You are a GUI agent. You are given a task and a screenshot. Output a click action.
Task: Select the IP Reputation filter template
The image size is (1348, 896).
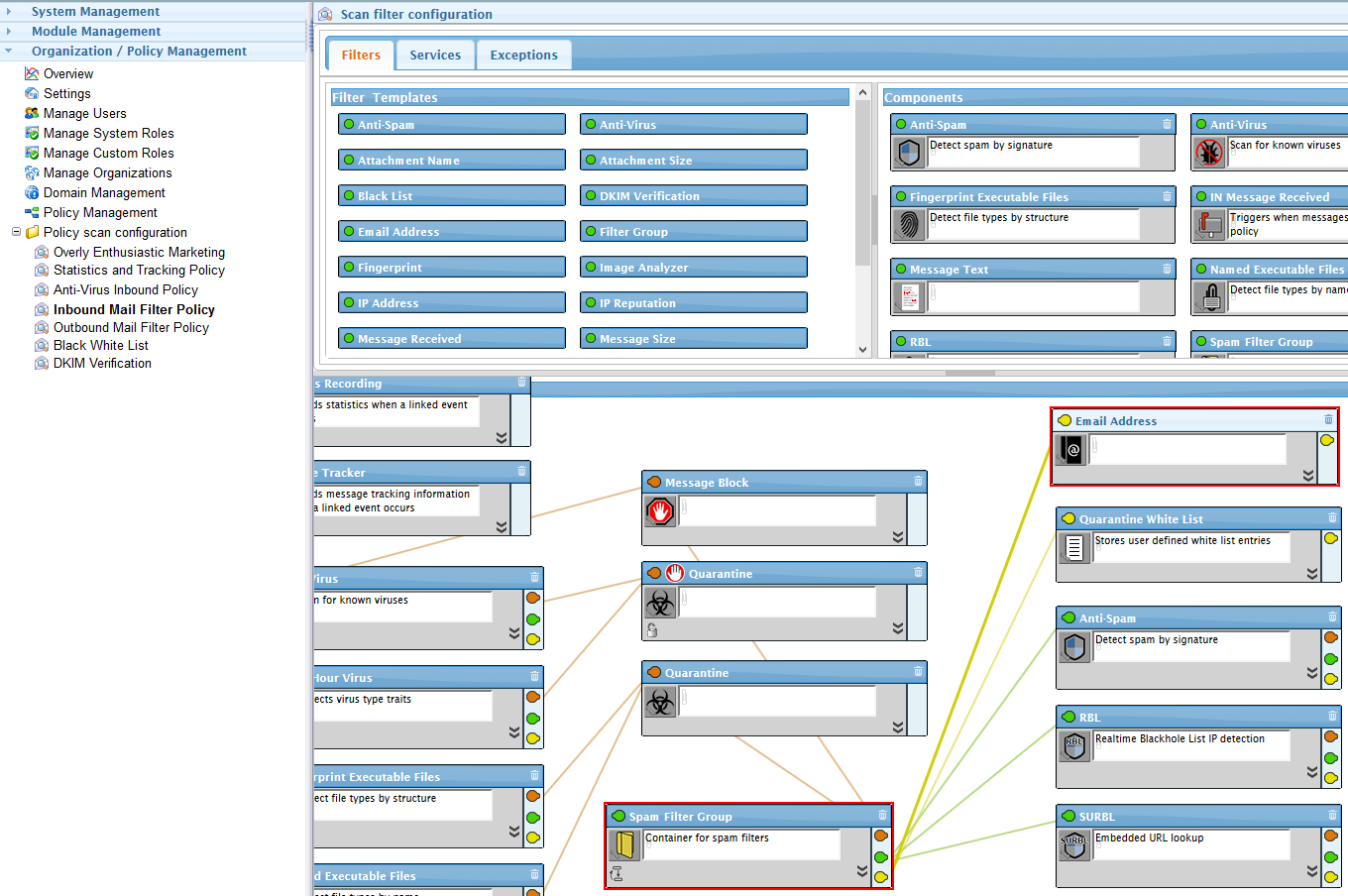(x=694, y=302)
